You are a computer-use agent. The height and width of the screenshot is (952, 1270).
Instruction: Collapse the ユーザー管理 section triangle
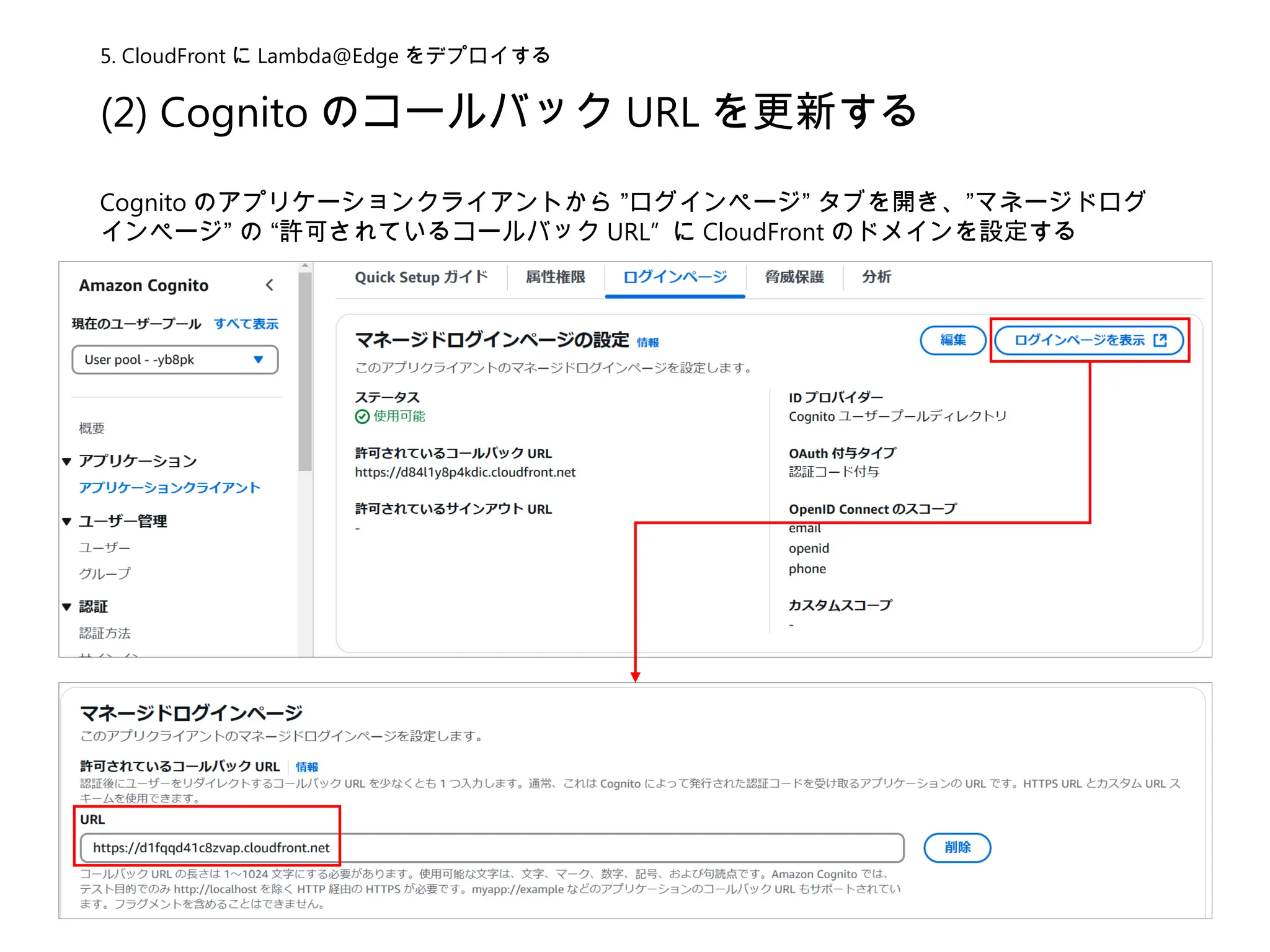pos(67,521)
